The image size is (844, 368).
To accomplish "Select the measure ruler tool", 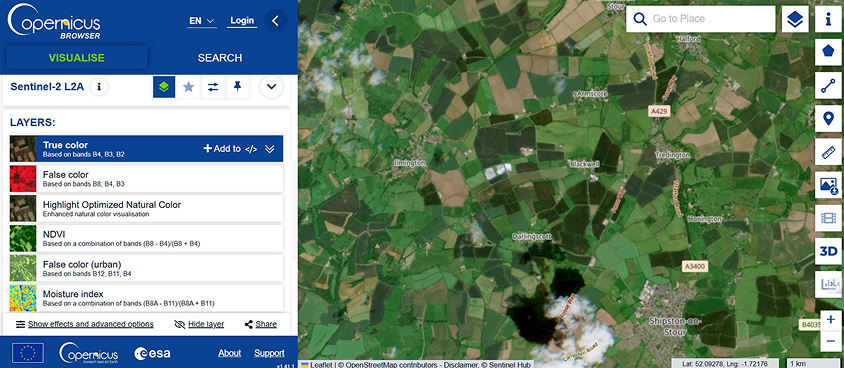I will (828, 152).
